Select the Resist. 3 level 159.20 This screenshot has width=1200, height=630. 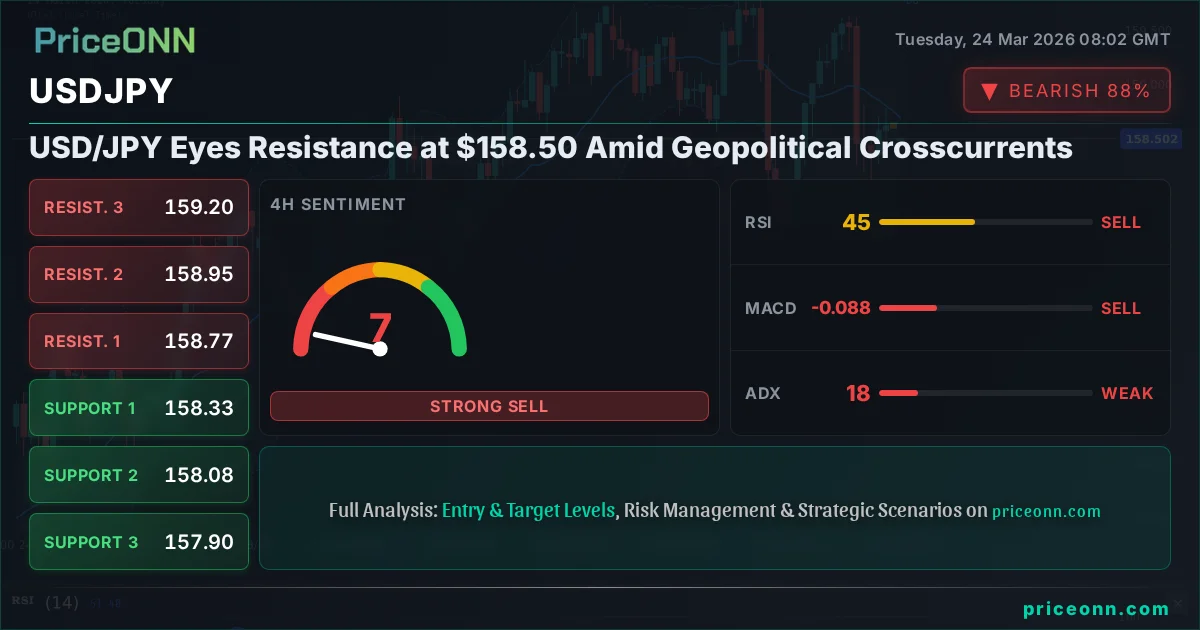139,208
